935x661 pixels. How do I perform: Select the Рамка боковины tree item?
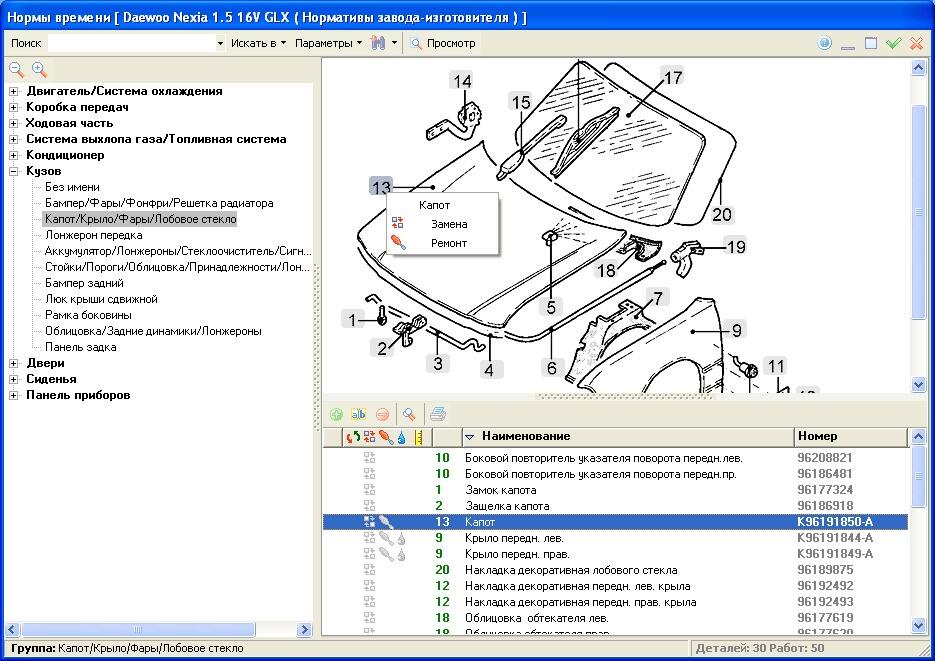click(88, 315)
